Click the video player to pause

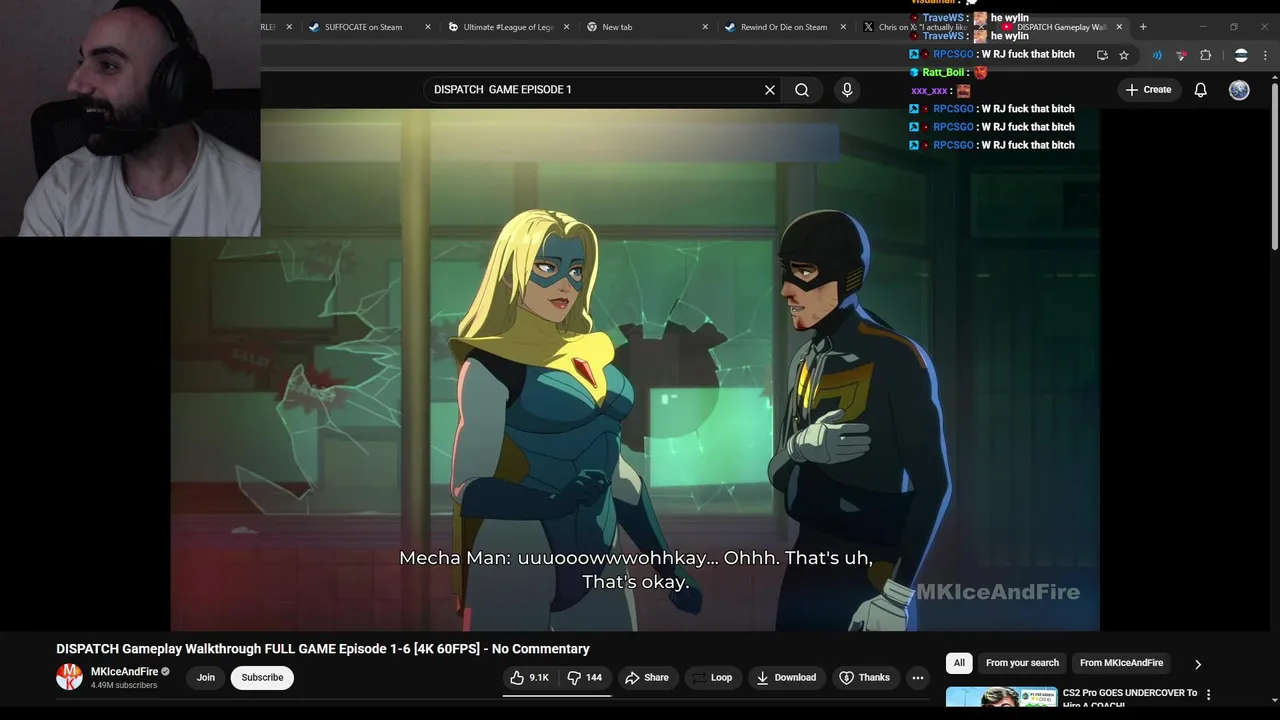(635, 370)
